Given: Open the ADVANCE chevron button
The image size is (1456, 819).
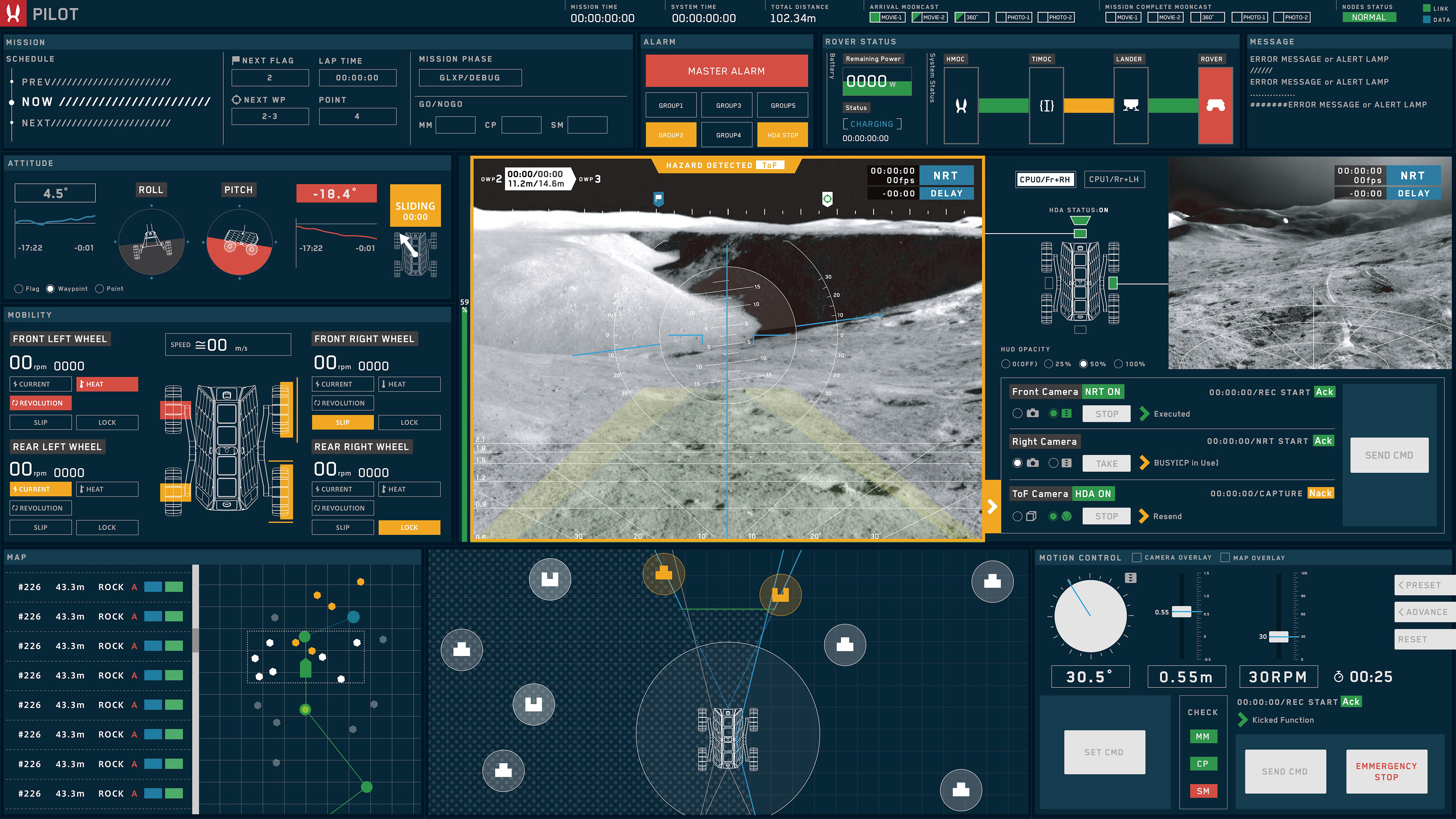Looking at the screenshot, I should tap(1423, 612).
